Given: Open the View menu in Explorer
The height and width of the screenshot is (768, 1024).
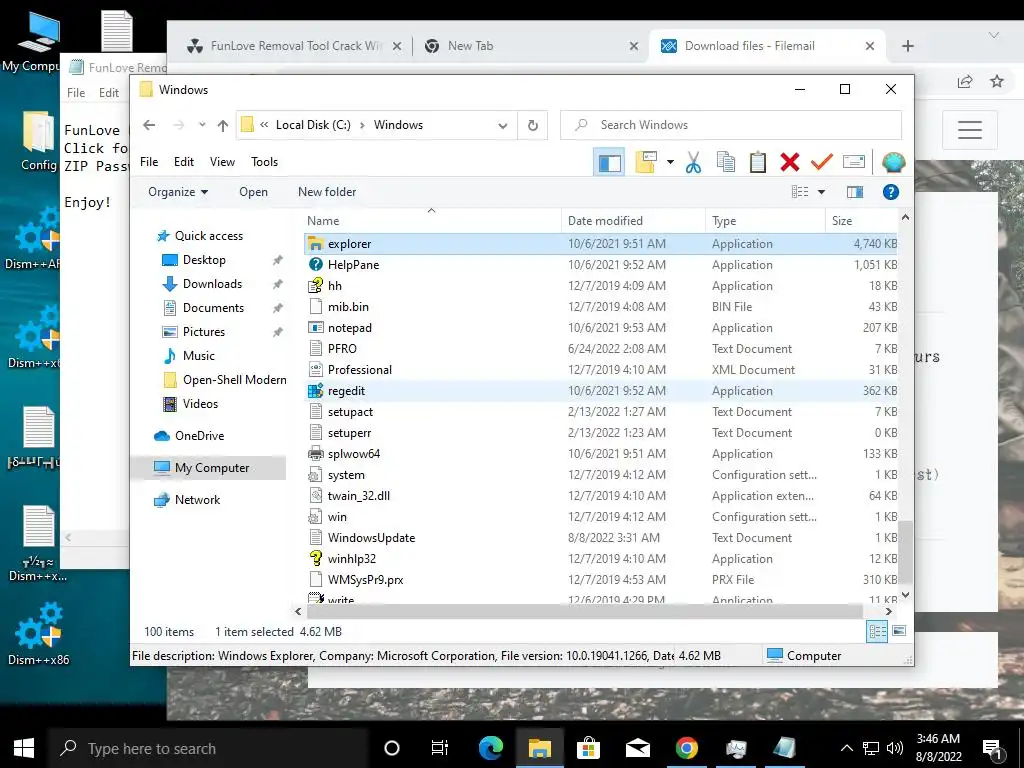Looking at the screenshot, I should [222, 162].
